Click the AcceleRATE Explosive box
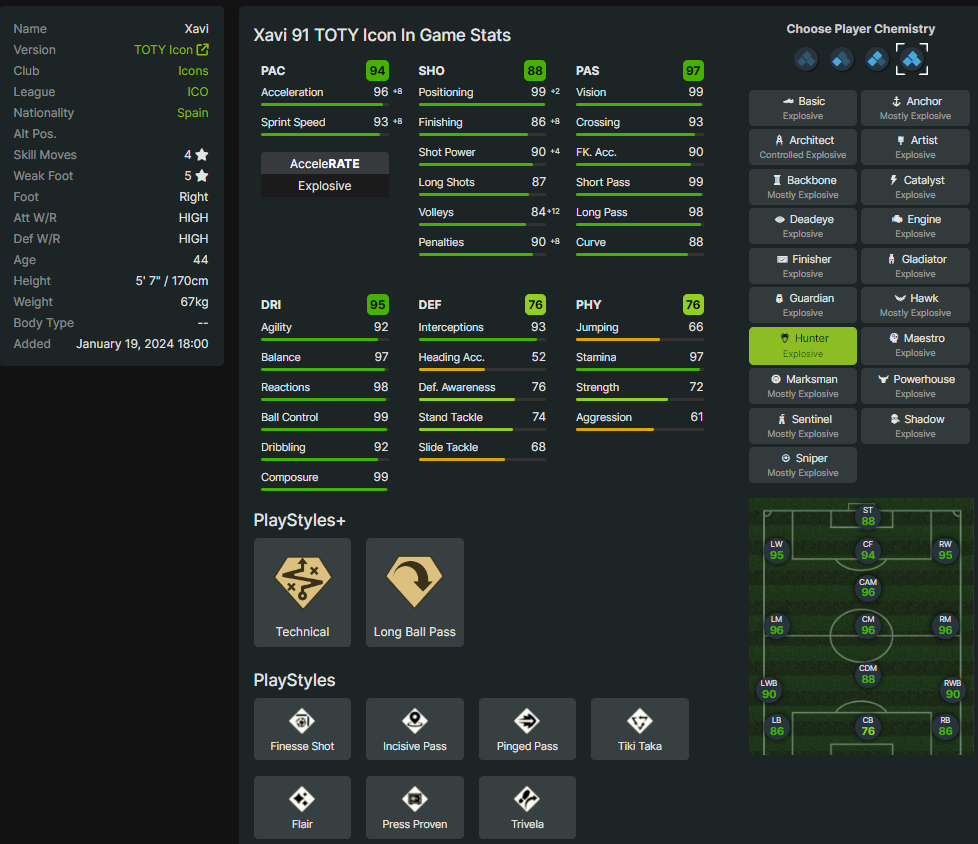Viewport: 978px width, 844px height. coord(324,175)
